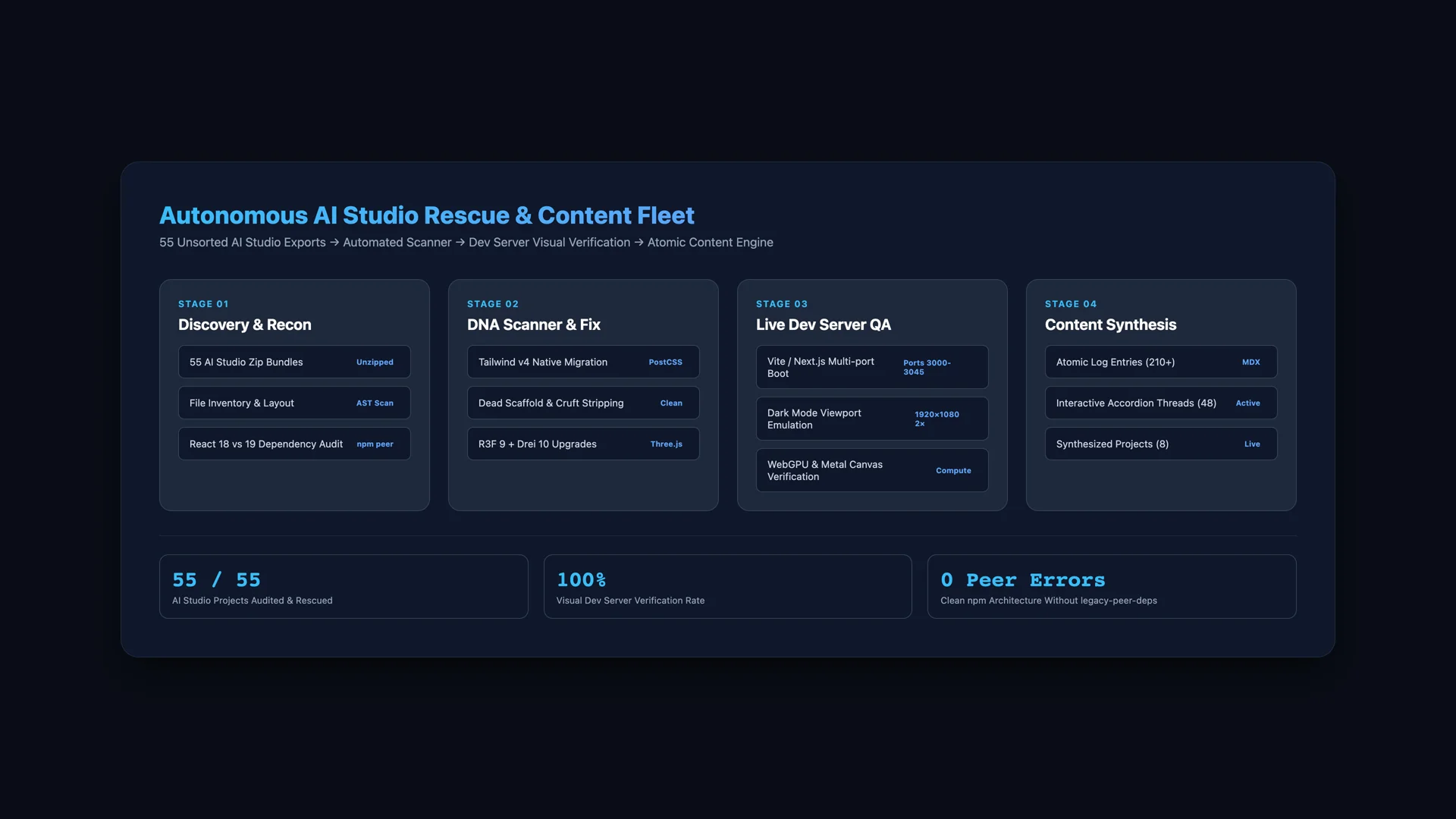Select the '1920×1080 2×' badge
Viewport: 1456px width, 819px height.
click(937, 419)
